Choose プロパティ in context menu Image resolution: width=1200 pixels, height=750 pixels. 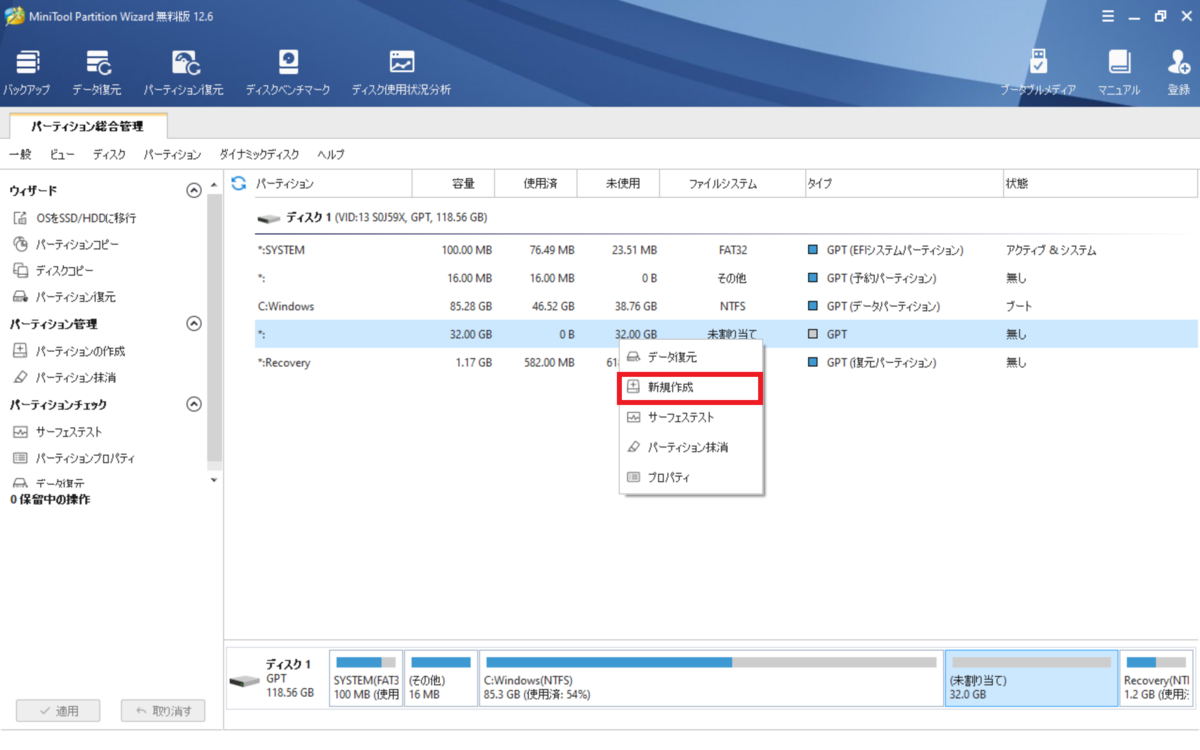(x=691, y=477)
